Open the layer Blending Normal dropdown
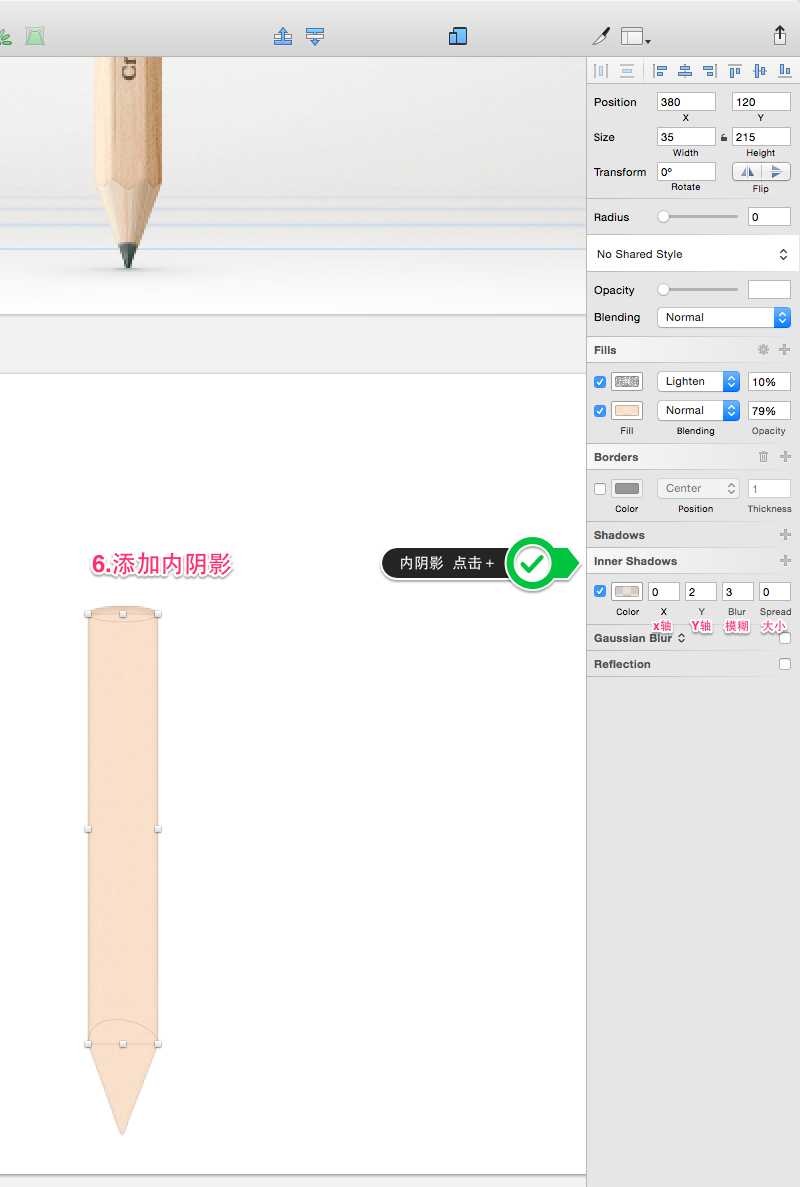 [724, 317]
